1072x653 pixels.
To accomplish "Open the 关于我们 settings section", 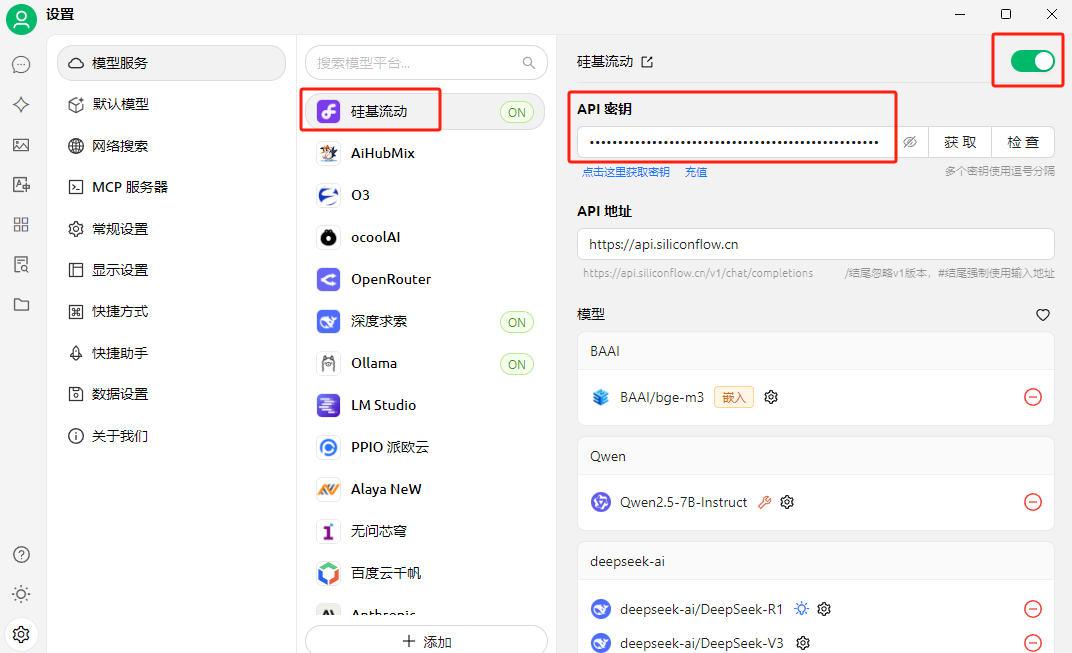I will 172,436.
